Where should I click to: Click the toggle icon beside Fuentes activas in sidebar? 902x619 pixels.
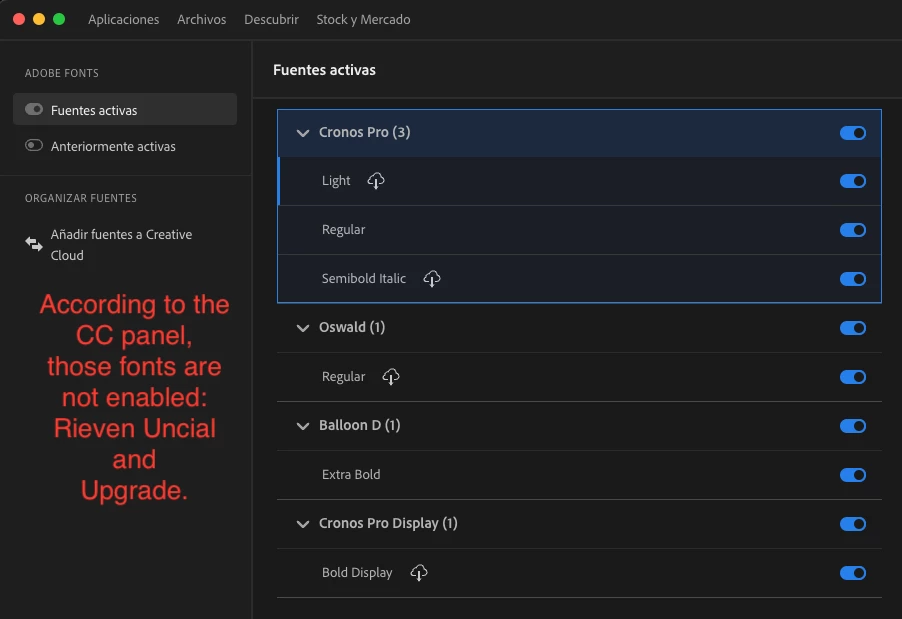pyautogui.click(x=34, y=109)
